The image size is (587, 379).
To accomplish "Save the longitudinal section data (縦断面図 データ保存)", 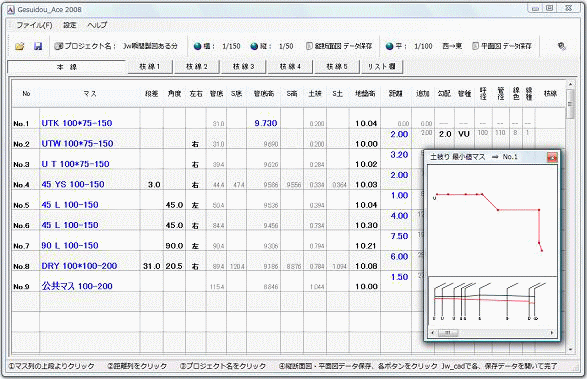I will (x=339, y=46).
